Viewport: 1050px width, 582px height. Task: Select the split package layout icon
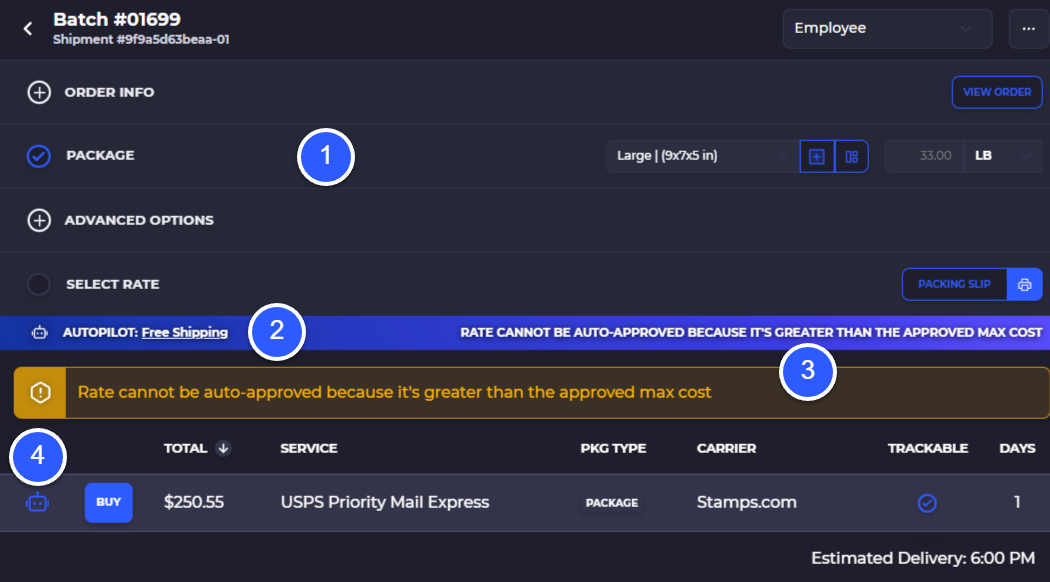[851, 156]
